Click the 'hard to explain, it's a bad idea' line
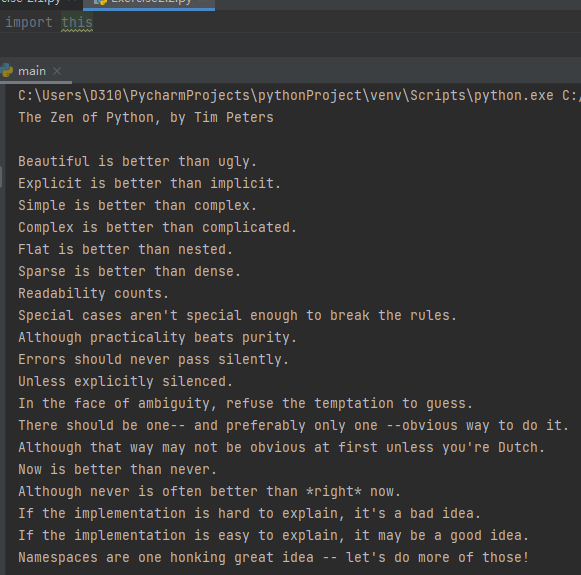The image size is (581, 575). (249, 513)
